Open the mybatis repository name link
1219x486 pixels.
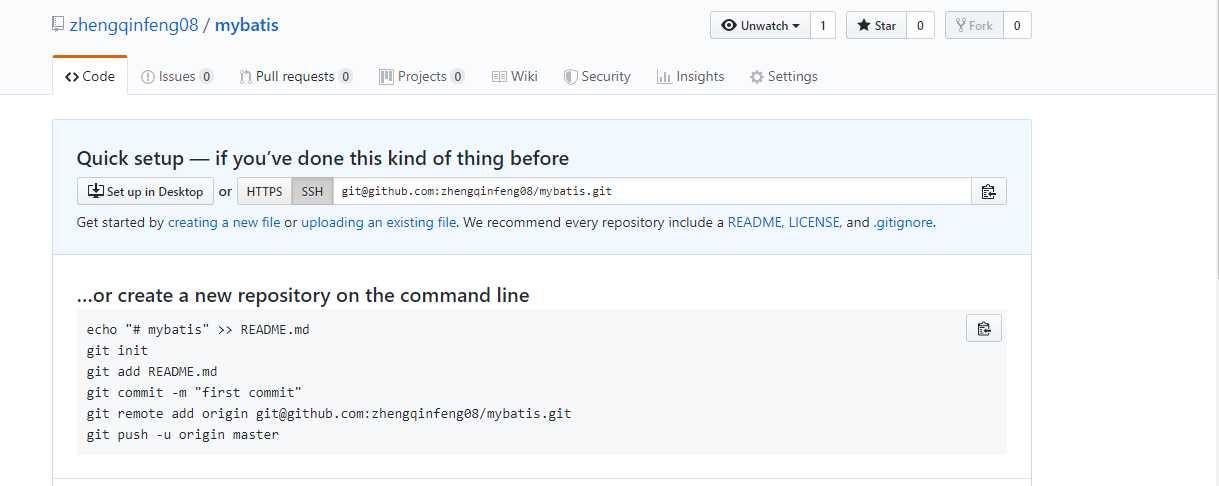246,25
